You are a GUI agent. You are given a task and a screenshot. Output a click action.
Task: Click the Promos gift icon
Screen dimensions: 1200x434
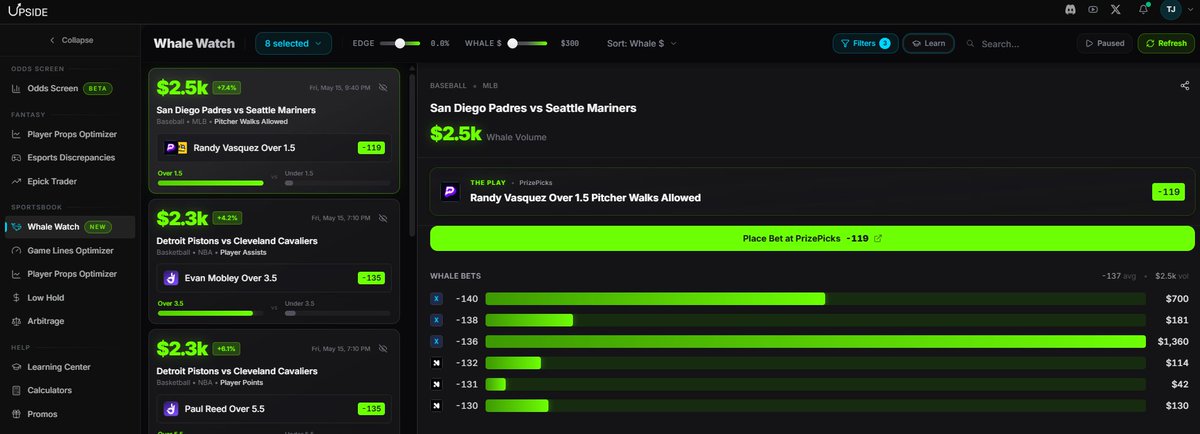(16, 414)
